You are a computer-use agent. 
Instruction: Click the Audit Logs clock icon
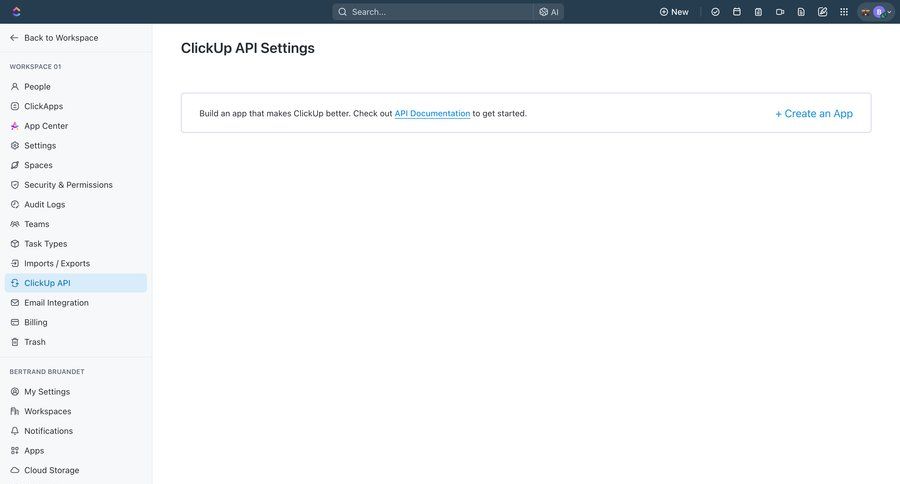pyautogui.click(x=15, y=204)
